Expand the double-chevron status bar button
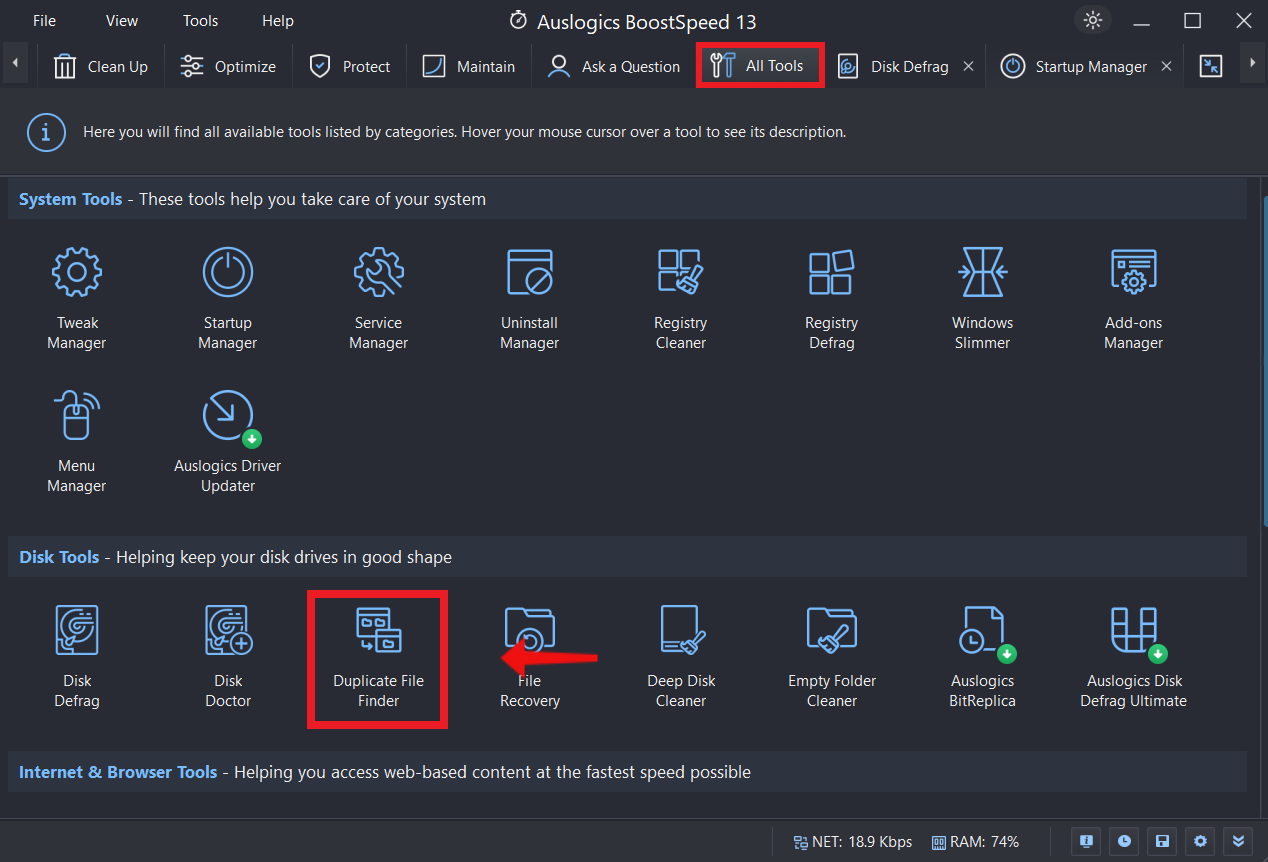 [1238, 841]
